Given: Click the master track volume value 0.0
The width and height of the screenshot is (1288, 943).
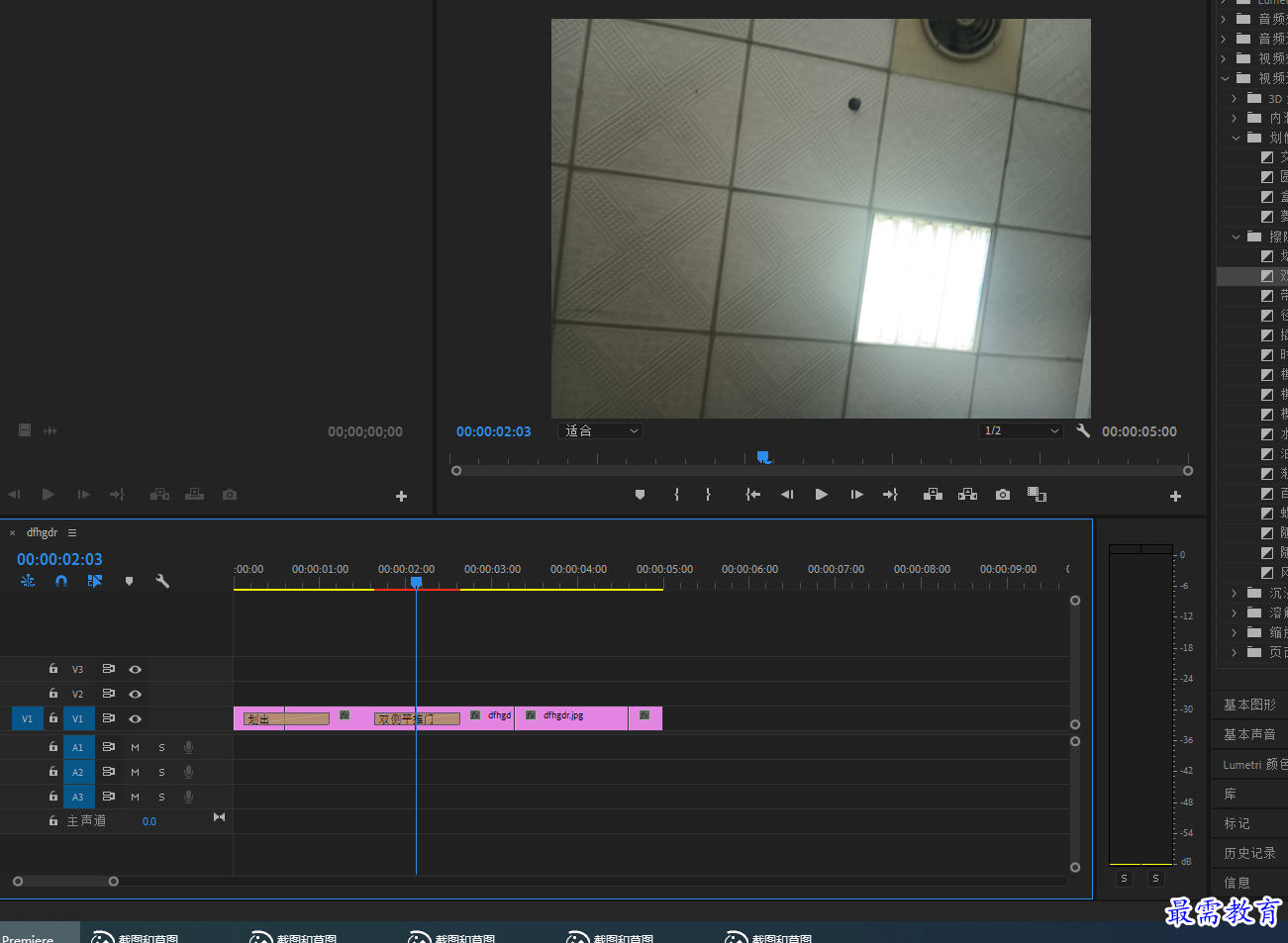Looking at the screenshot, I should [149, 821].
